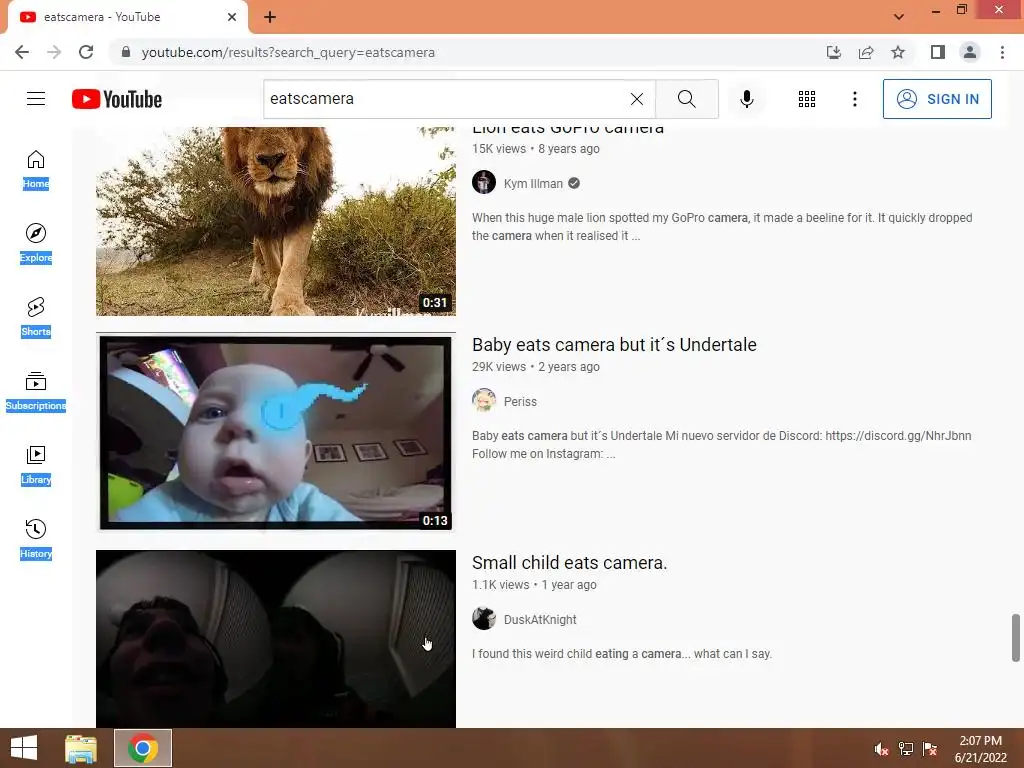Visit Periss channel name
Viewport: 1024px width, 768px height.
pyautogui.click(x=520, y=402)
